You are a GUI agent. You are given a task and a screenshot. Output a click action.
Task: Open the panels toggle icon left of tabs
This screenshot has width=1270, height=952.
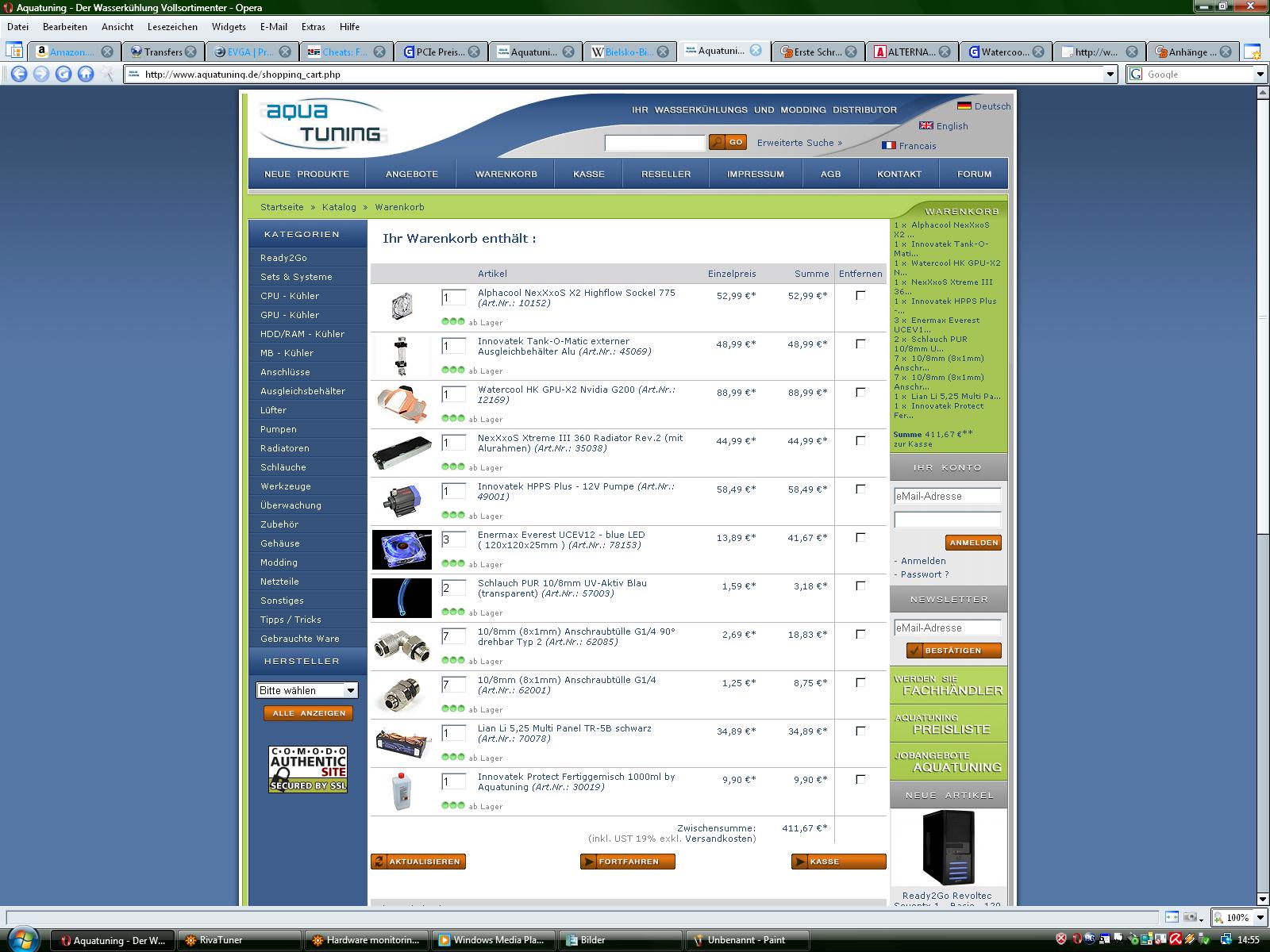[x=14, y=52]
